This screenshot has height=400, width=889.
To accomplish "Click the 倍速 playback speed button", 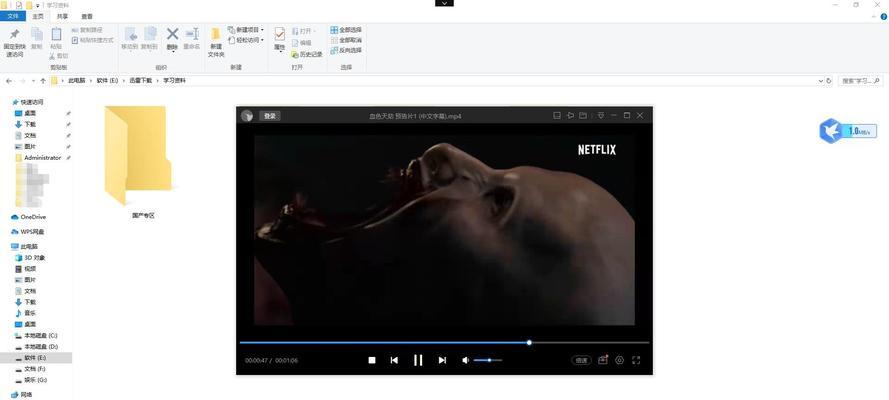I will 582,360.
